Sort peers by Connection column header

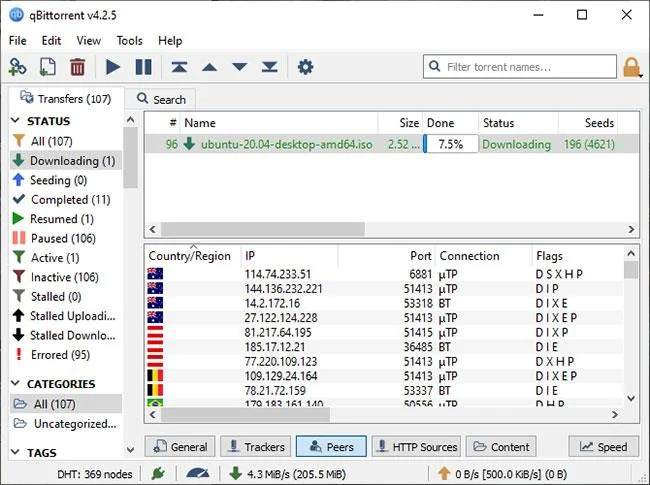[484, 256]
